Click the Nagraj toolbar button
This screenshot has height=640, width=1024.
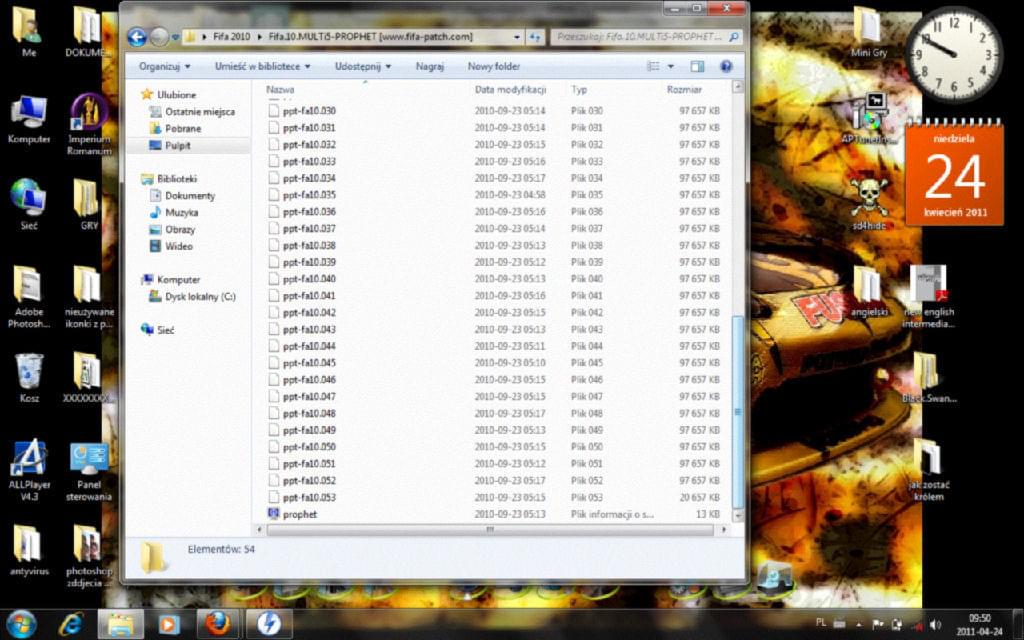430,66
